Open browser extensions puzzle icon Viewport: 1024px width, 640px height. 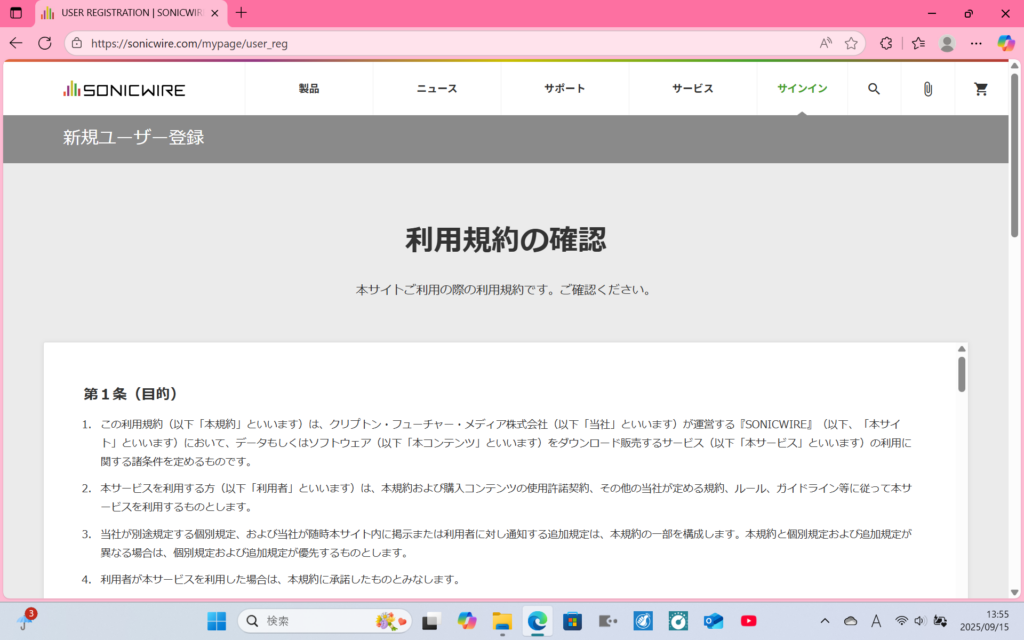(x=886, y=43)
